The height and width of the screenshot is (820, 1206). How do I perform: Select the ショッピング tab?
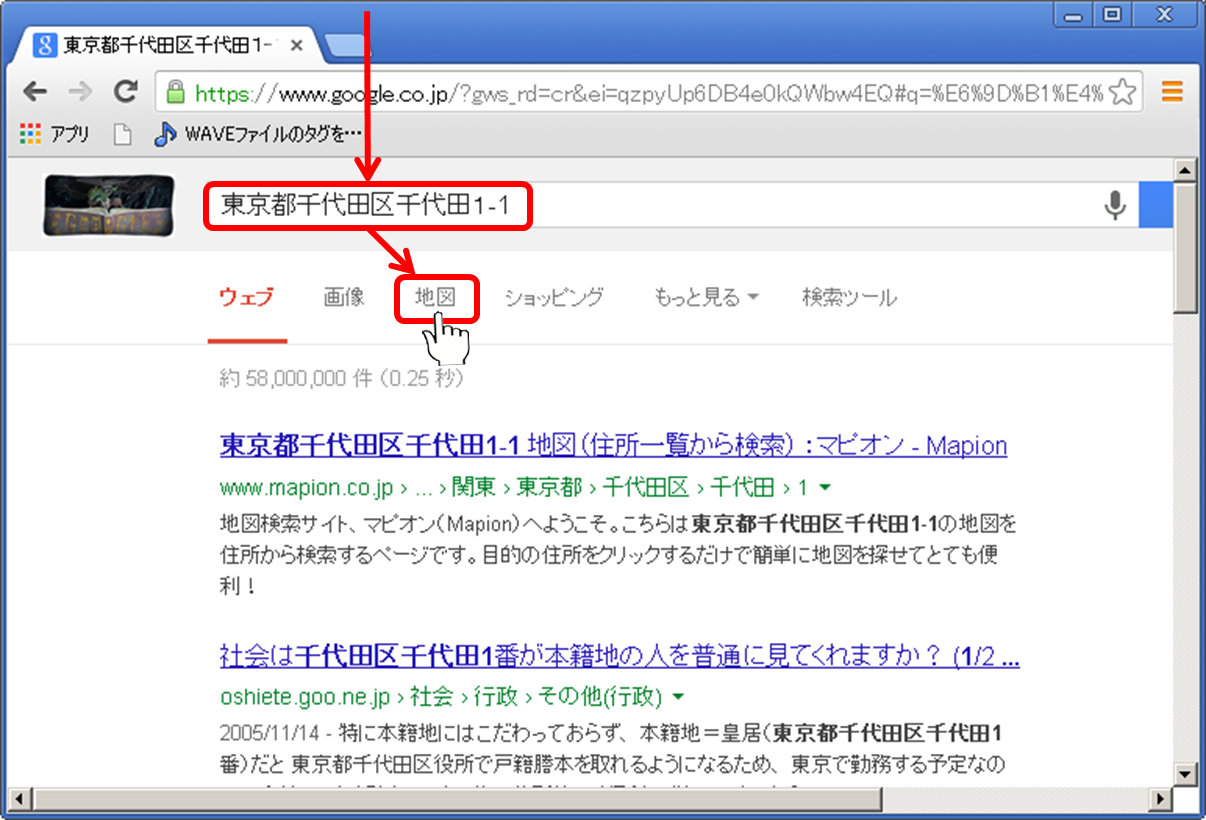[x=554, y=297]
